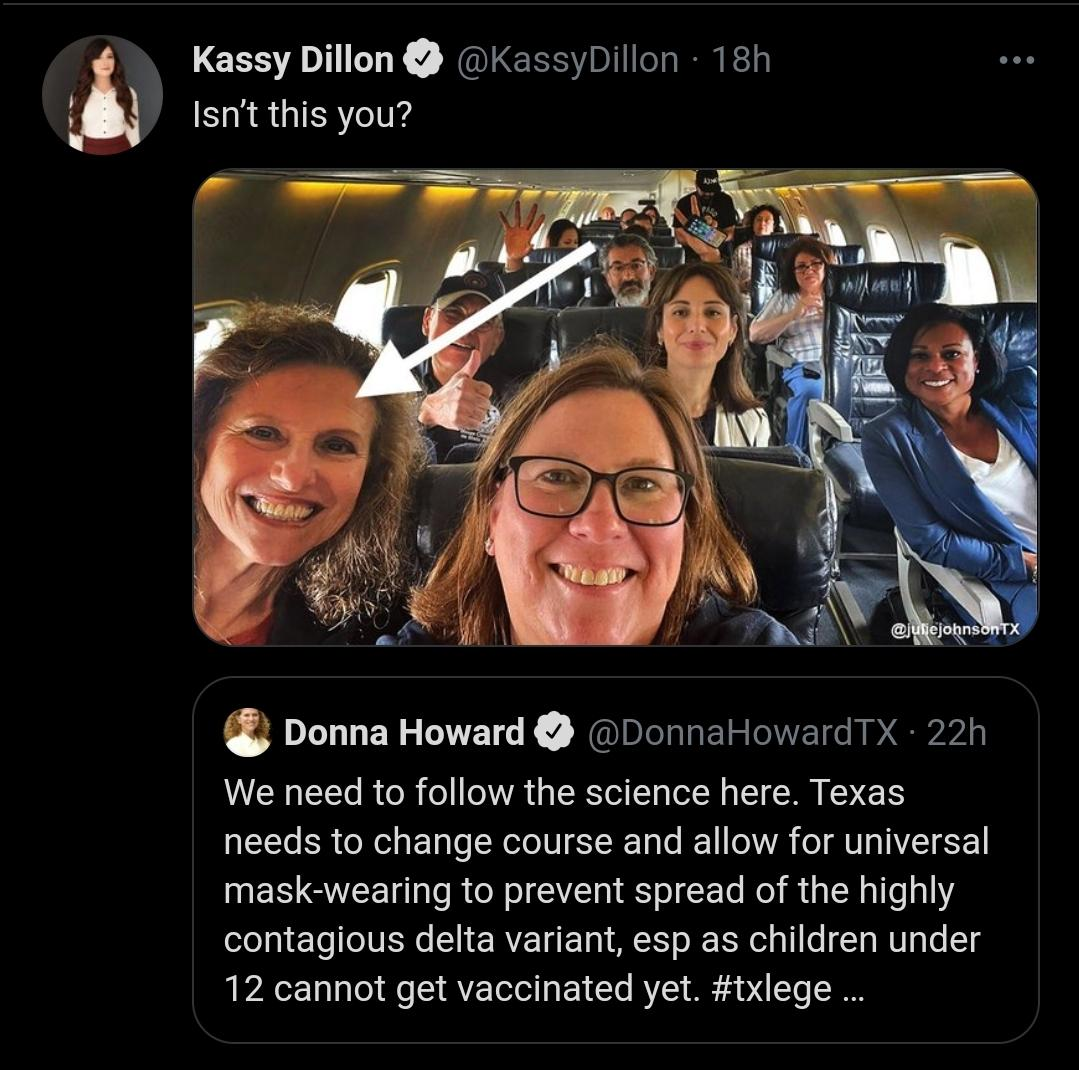Viewport: 1079px width, 1070px height.
Task: Click verified badge beside Kassy Dillon
Action: [423, 61]
